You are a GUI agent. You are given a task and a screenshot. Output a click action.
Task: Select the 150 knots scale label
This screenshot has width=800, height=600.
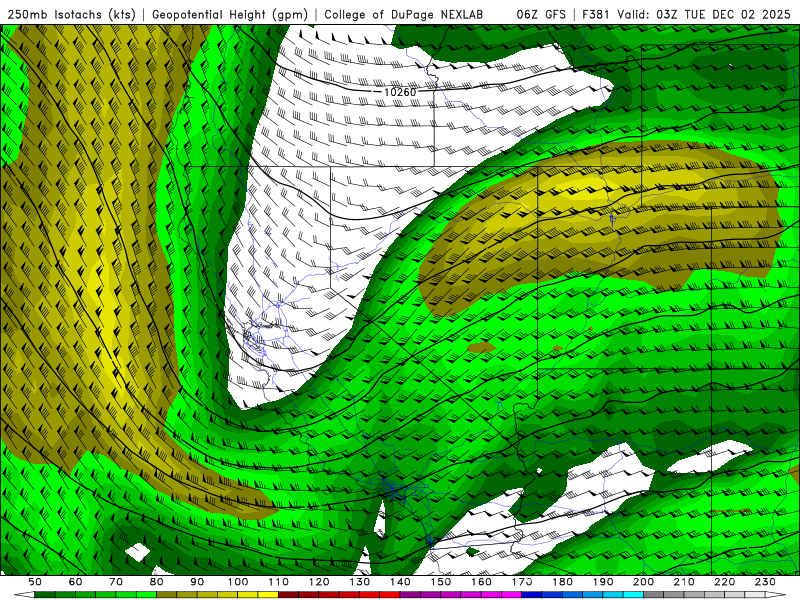[441, 582]
